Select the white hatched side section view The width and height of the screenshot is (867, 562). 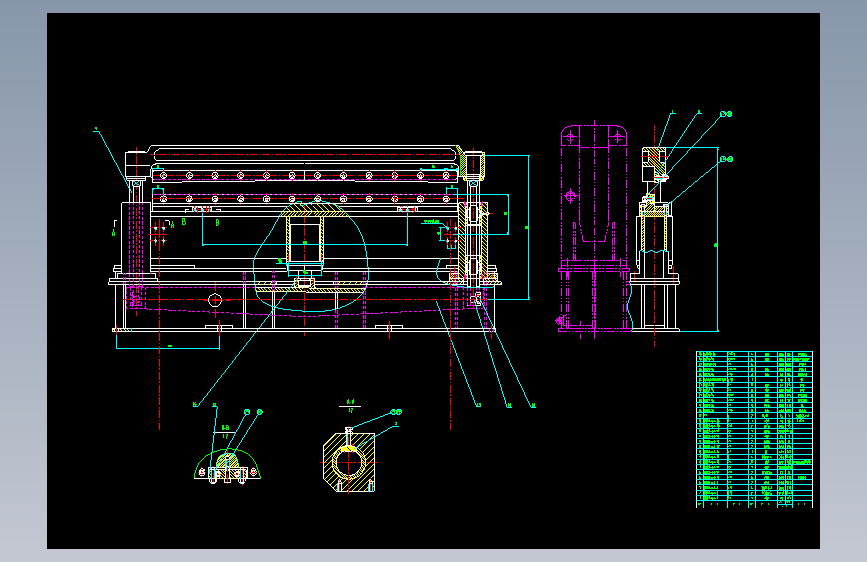coord(655,239)
